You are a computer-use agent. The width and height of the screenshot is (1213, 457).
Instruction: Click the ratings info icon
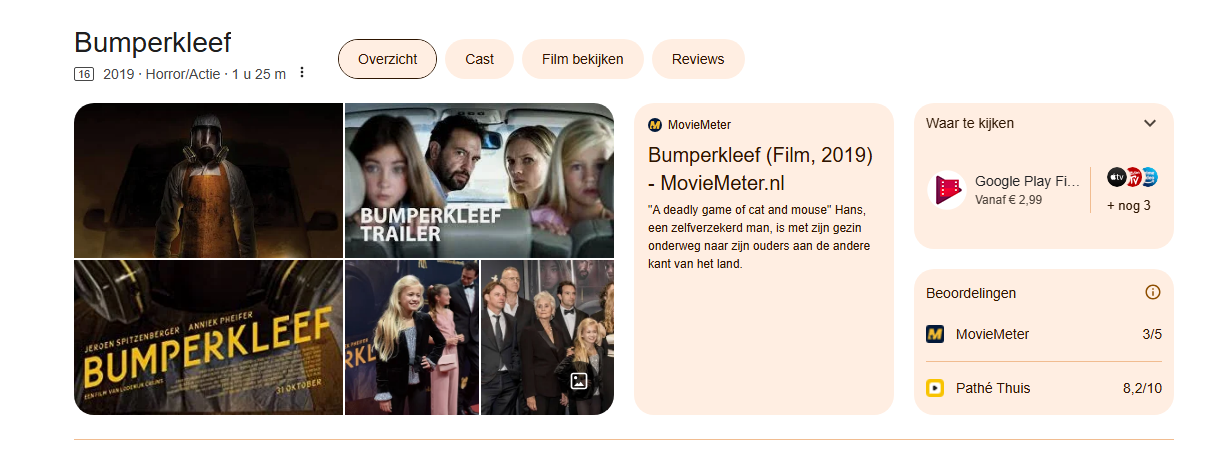[1152, 292]
